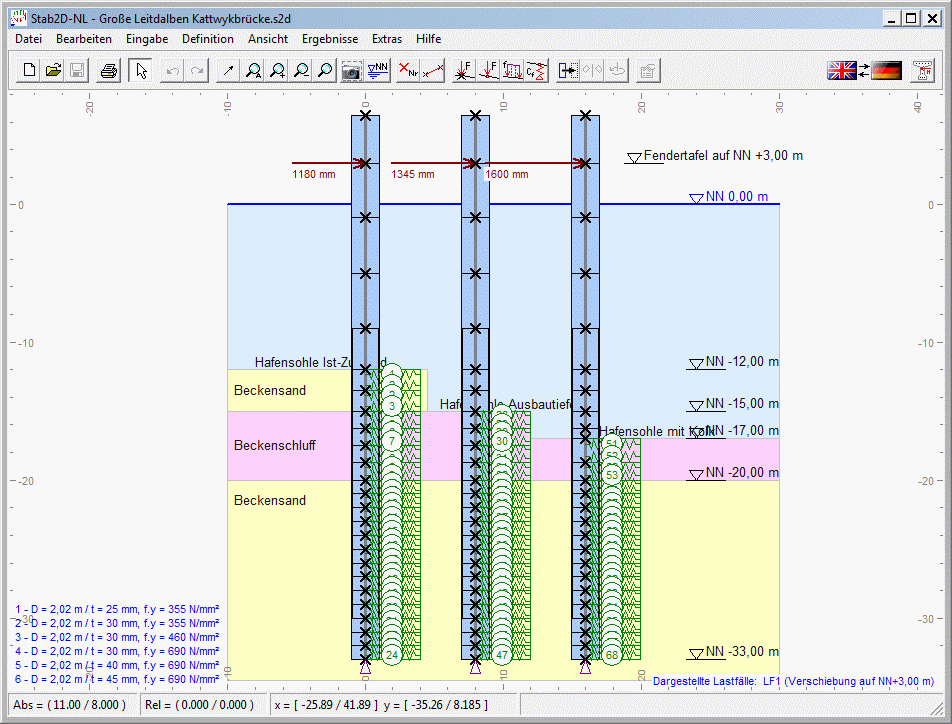
Task: Toggle the arrow pointer selection tool
Action: point(141,71)
